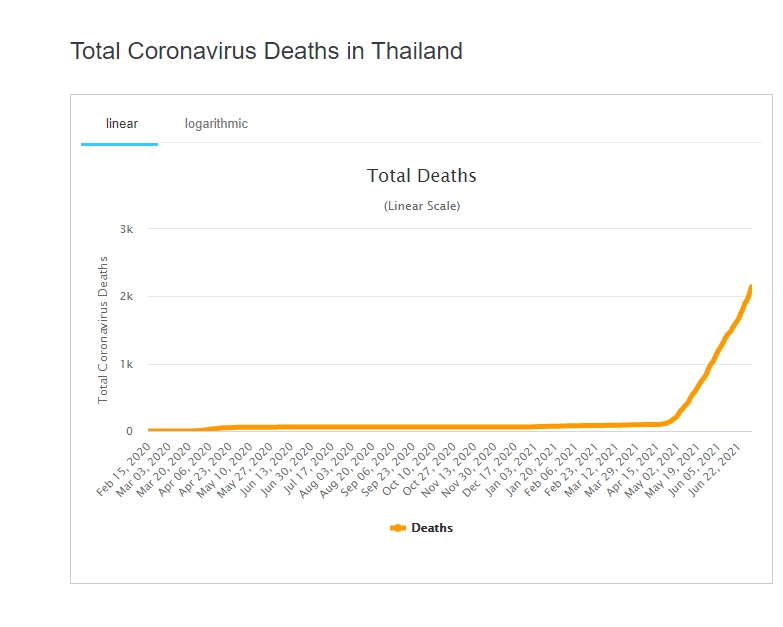
Task: Toggle the Deaths series in the legend
Action: coord(431,528)
